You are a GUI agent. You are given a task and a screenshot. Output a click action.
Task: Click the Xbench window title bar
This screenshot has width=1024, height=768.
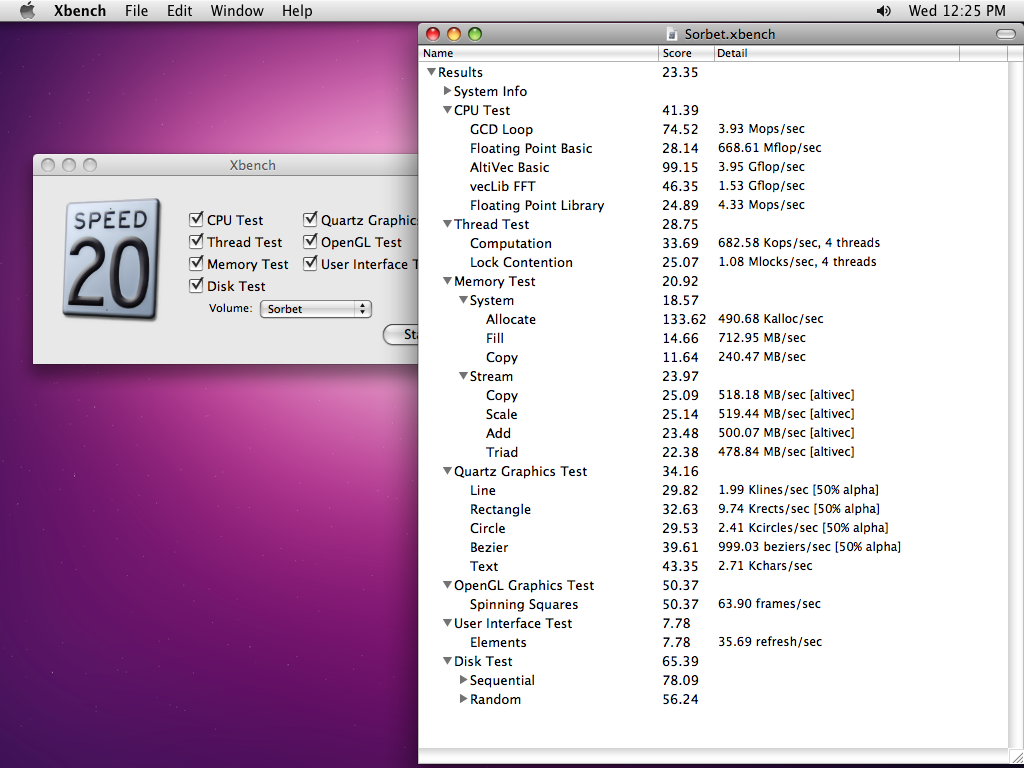pyautogui.click(x=225, y=165)
